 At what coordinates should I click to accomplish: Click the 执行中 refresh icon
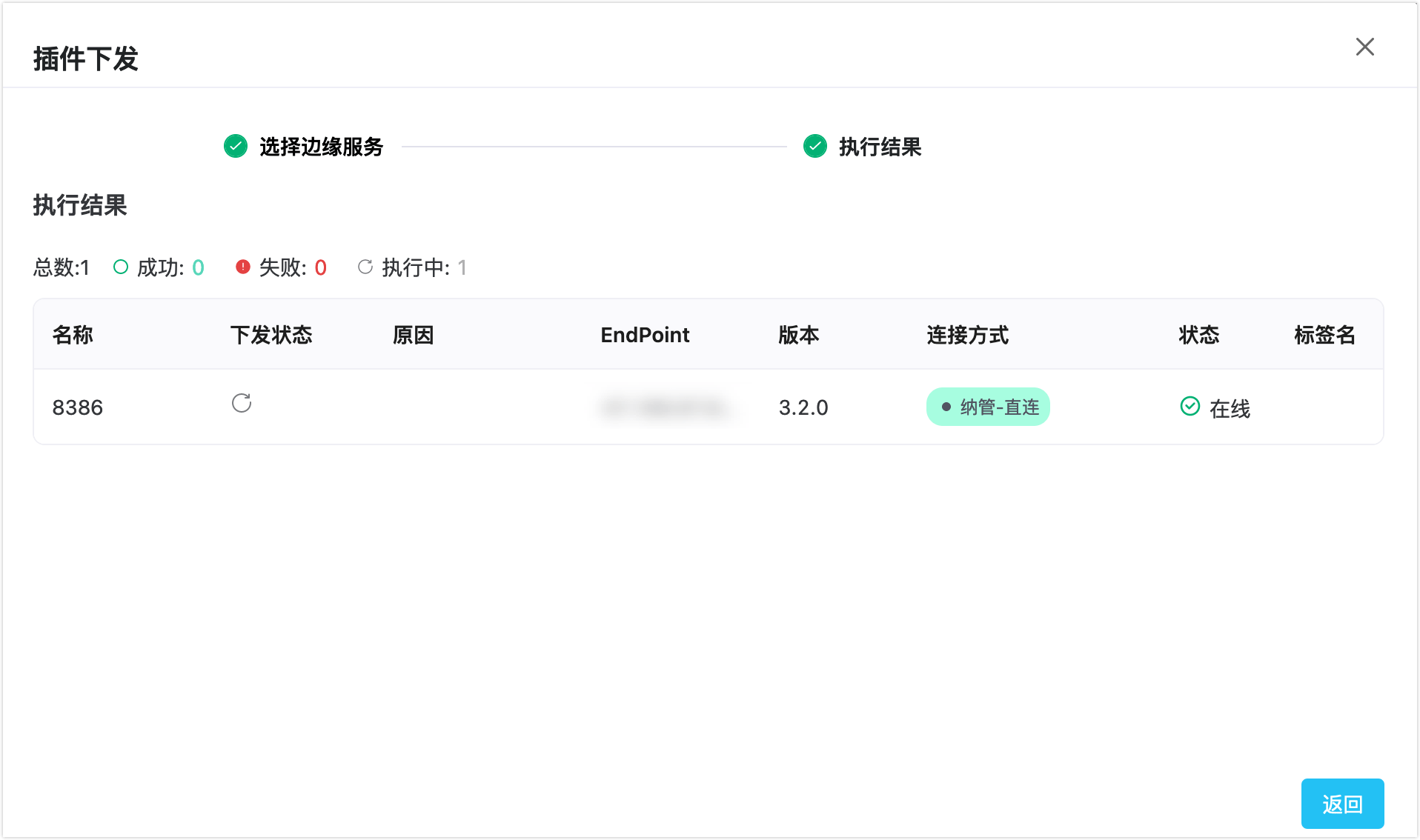(x=365, y=267)
